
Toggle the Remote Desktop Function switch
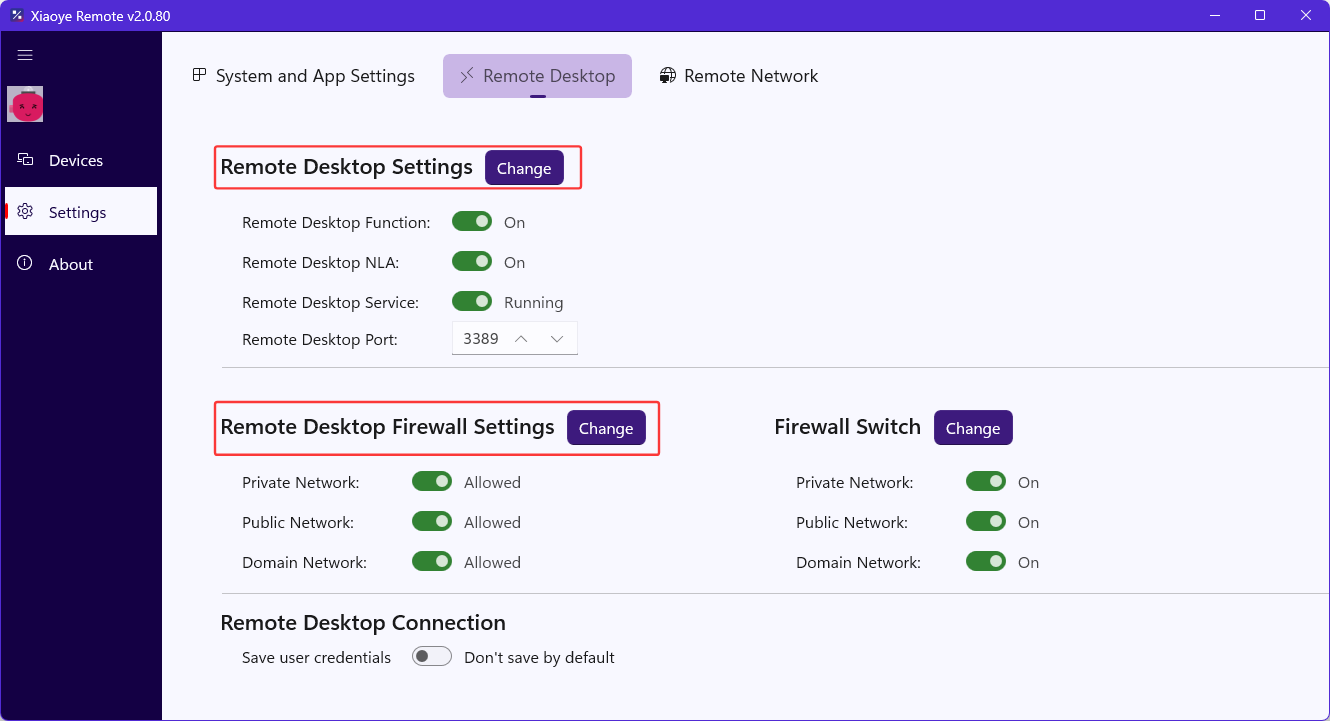click(x=472, y=222)
